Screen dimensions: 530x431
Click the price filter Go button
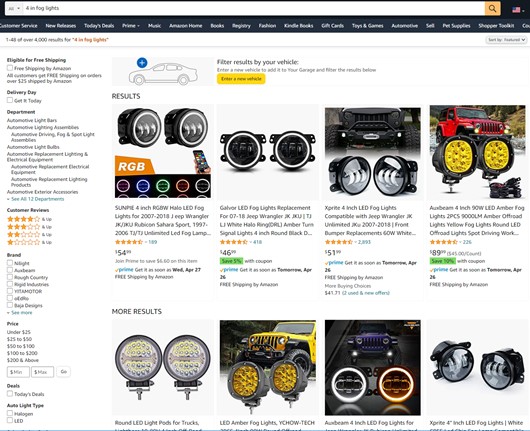(64, 372)
